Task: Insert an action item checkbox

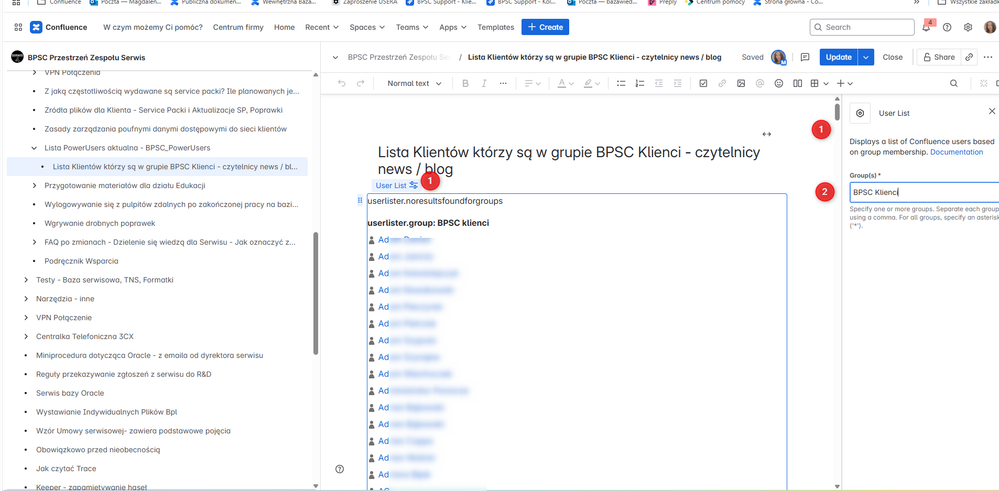Action: 703,83
